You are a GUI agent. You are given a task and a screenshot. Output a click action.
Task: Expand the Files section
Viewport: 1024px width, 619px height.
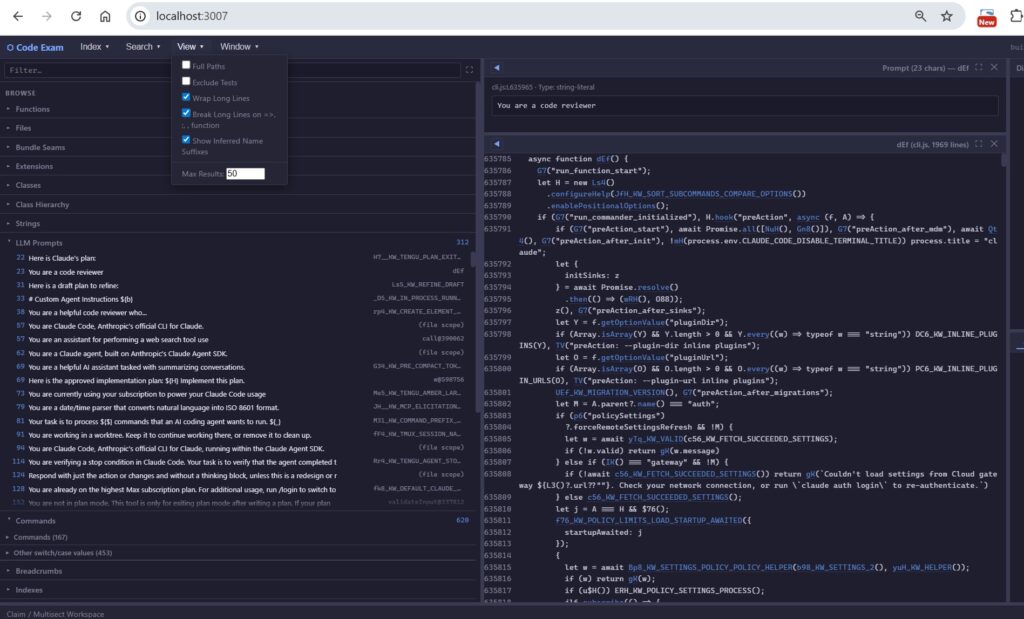[24, 128]
